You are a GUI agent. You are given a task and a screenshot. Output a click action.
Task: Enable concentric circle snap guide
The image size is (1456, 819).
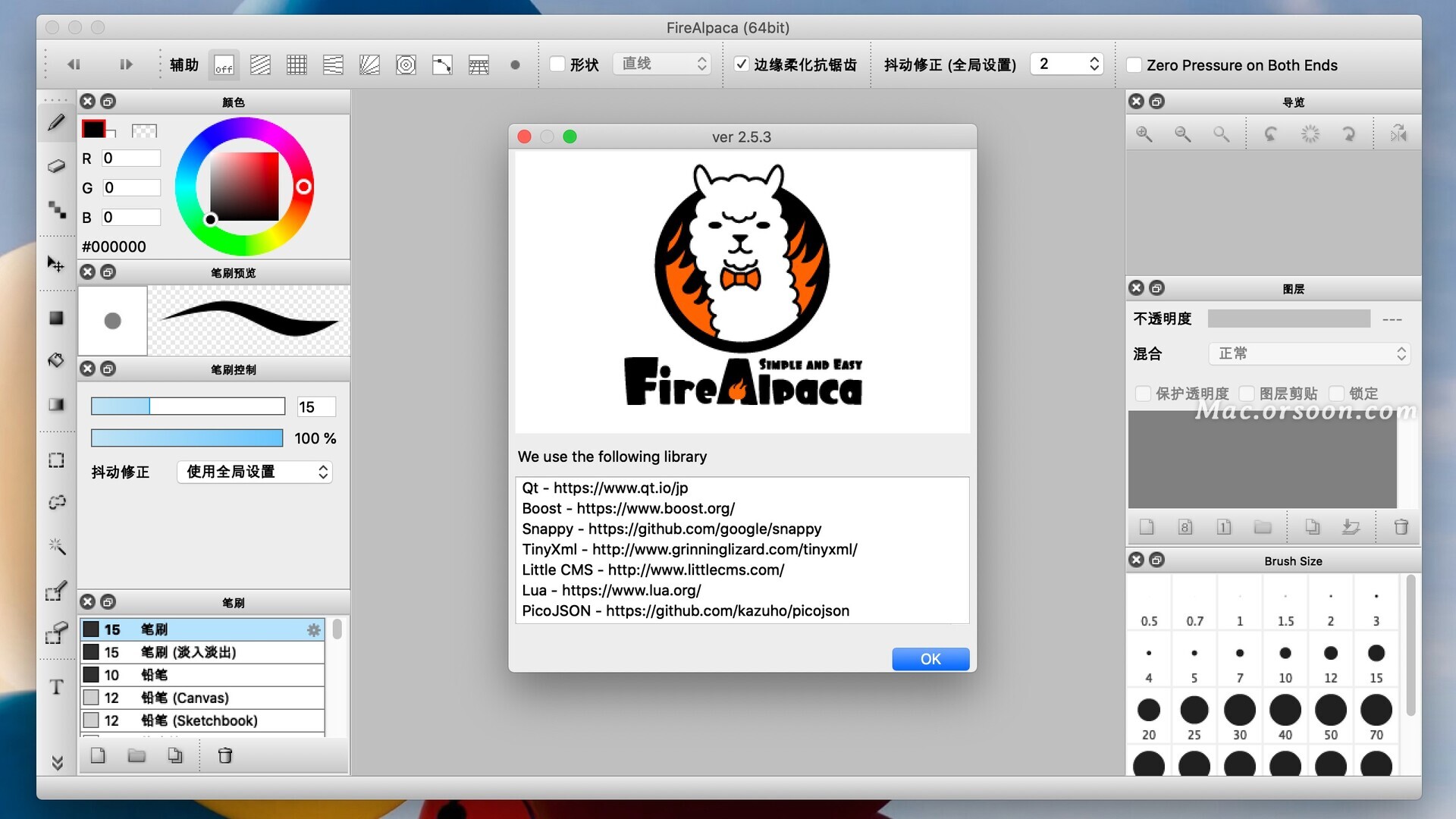click(x=406, y=65)
